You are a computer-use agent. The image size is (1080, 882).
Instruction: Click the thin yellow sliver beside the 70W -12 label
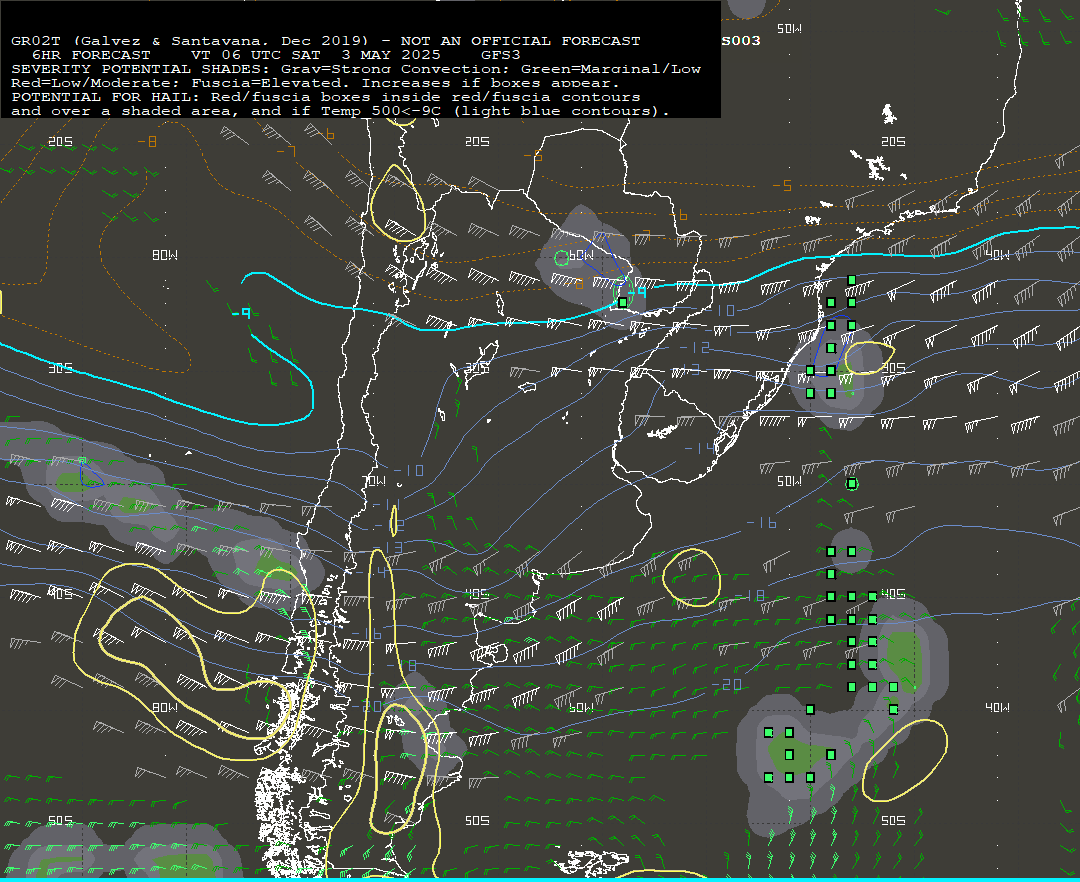393,521
